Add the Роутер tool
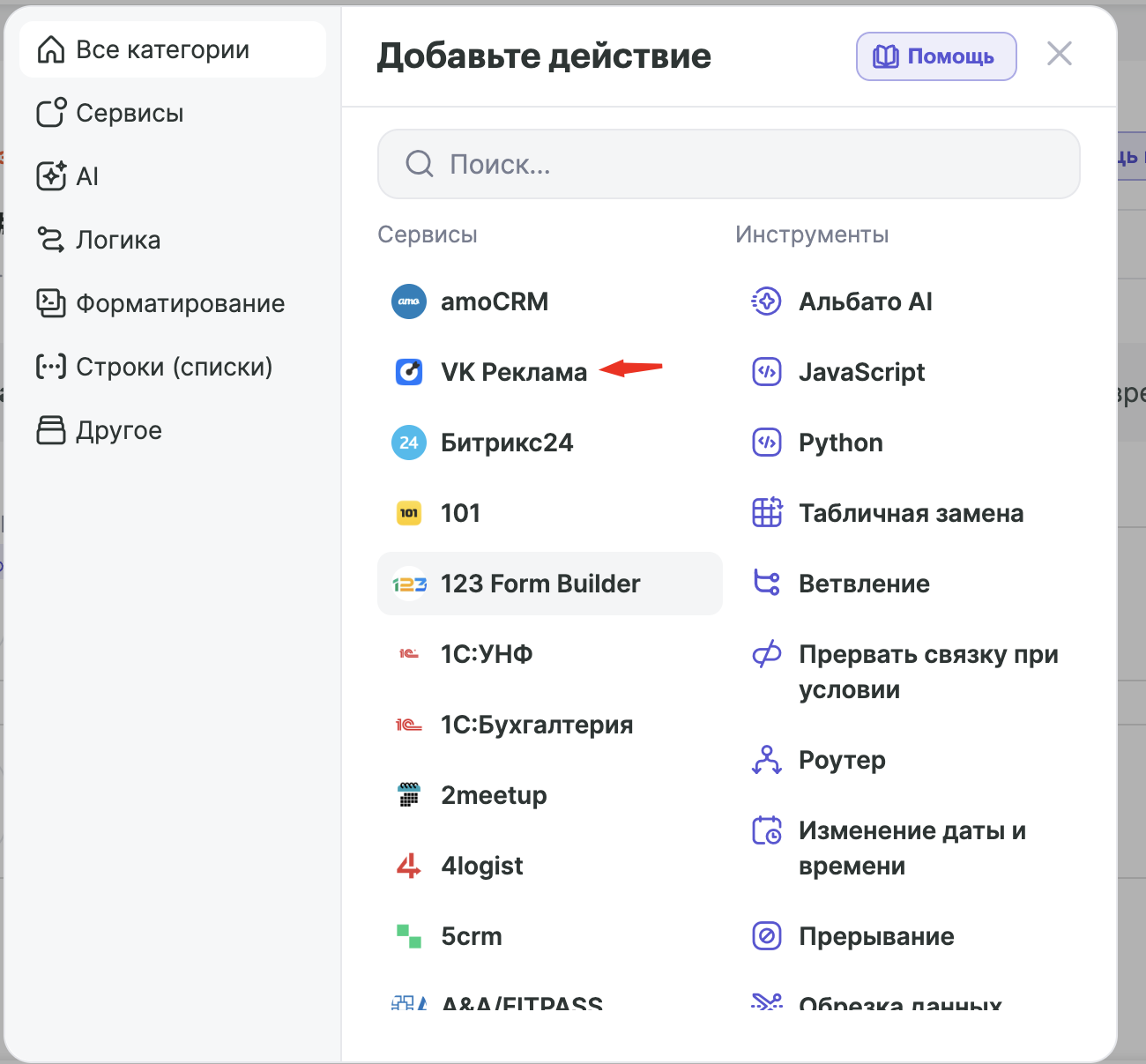This screenshot has height=1064, width=1146. 908,760
